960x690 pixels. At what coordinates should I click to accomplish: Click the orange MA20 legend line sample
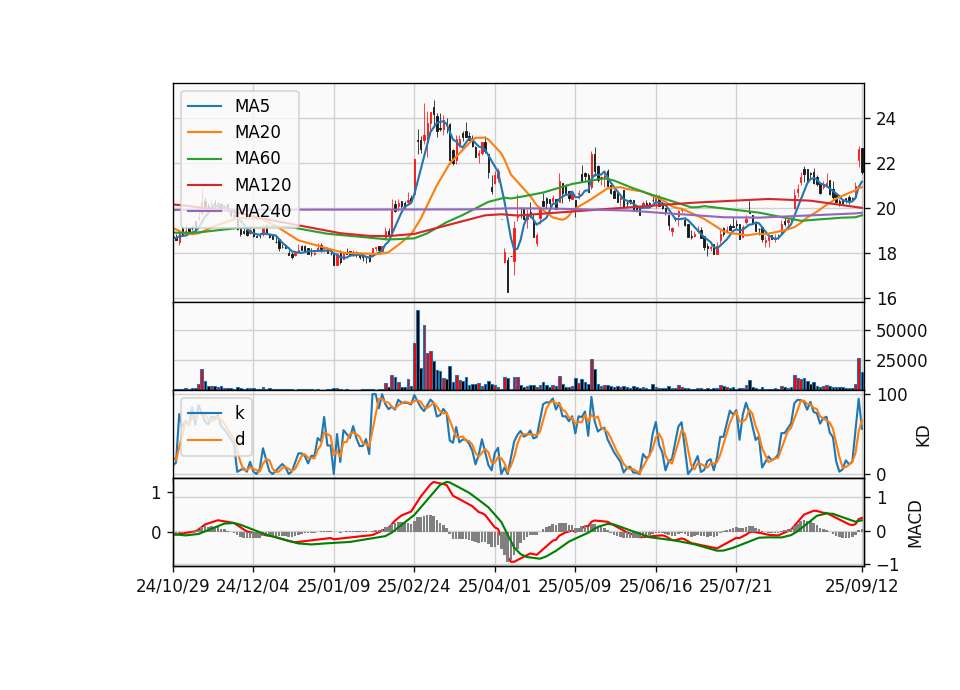(x=204, y=132)
